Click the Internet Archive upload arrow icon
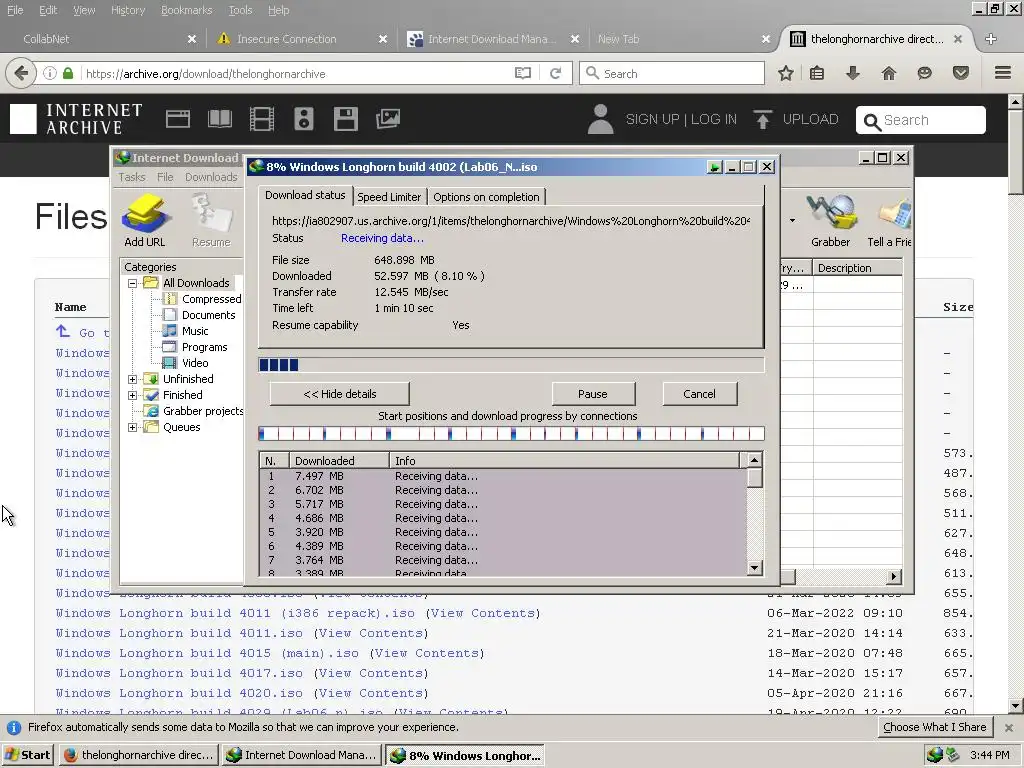The image size is (1024, 768). point(762,120)
